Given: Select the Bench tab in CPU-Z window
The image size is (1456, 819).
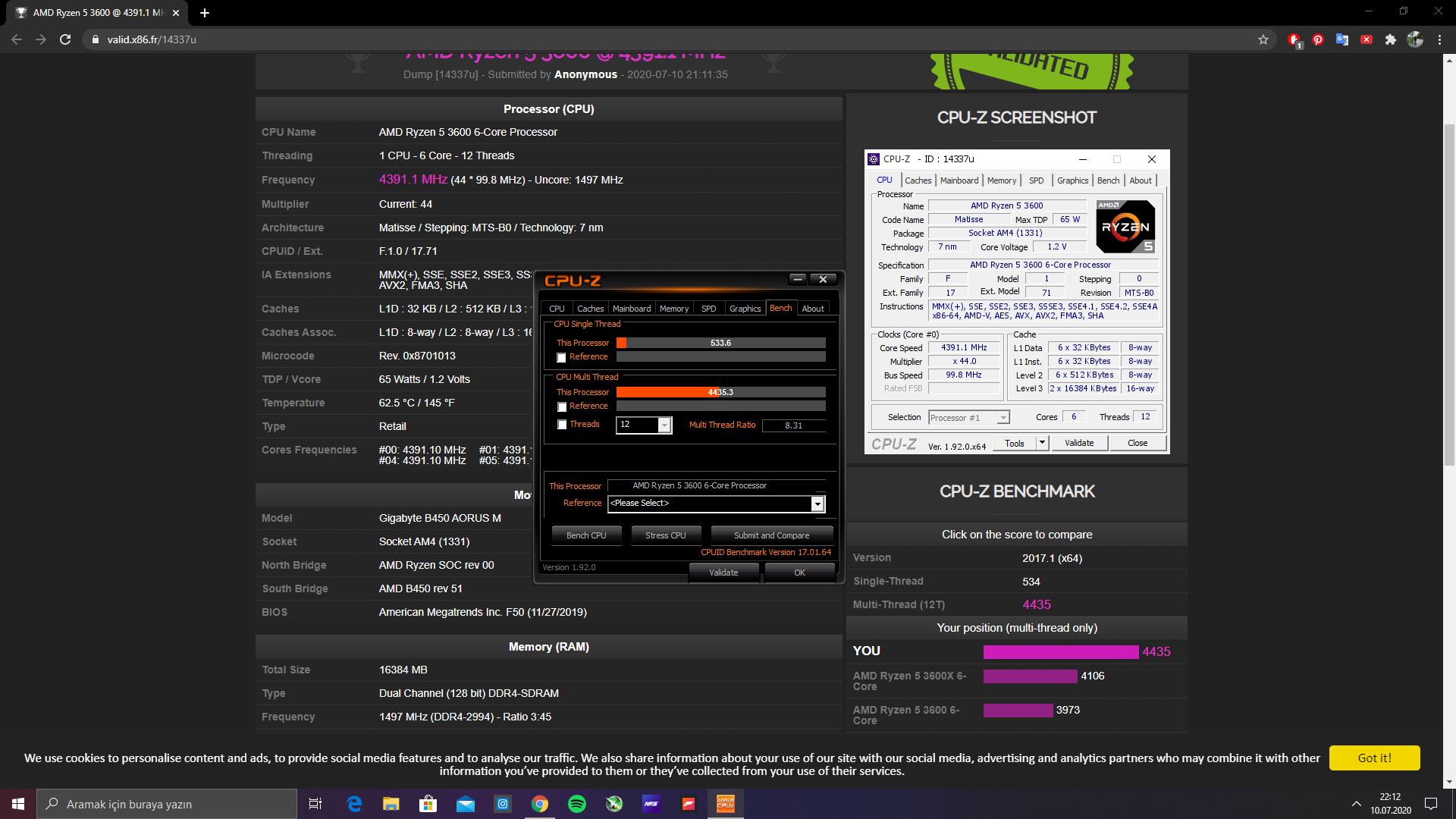Looking at the screenshot, I should click(780, 308).
